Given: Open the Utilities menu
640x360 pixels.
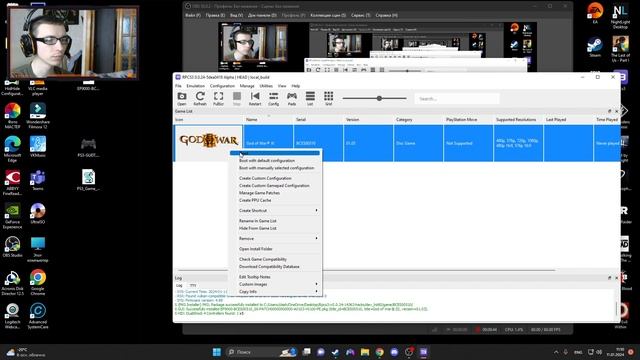Looking at the screenshot, I should point(266,86).
